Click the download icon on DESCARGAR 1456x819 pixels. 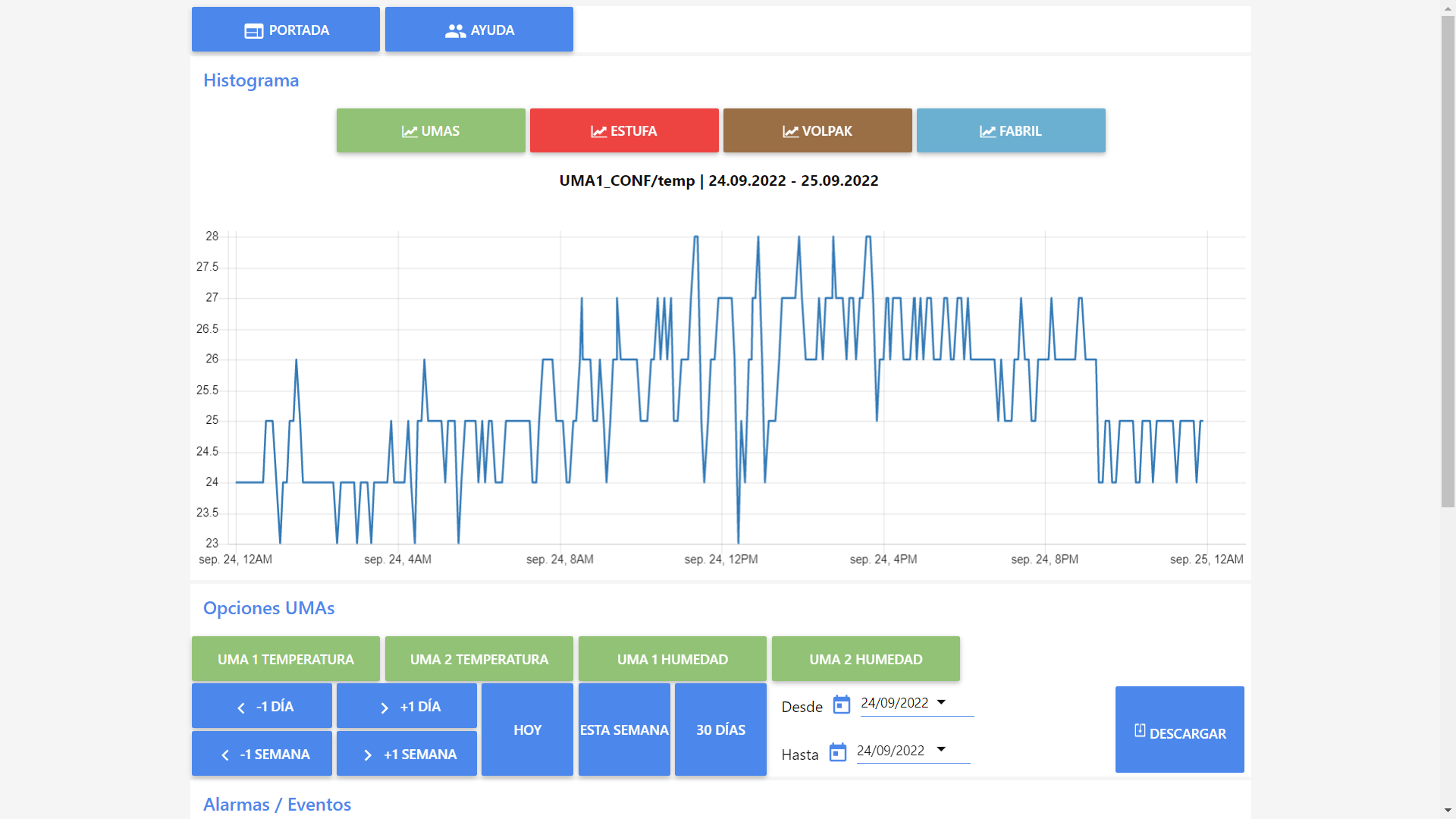(1140, 730)
